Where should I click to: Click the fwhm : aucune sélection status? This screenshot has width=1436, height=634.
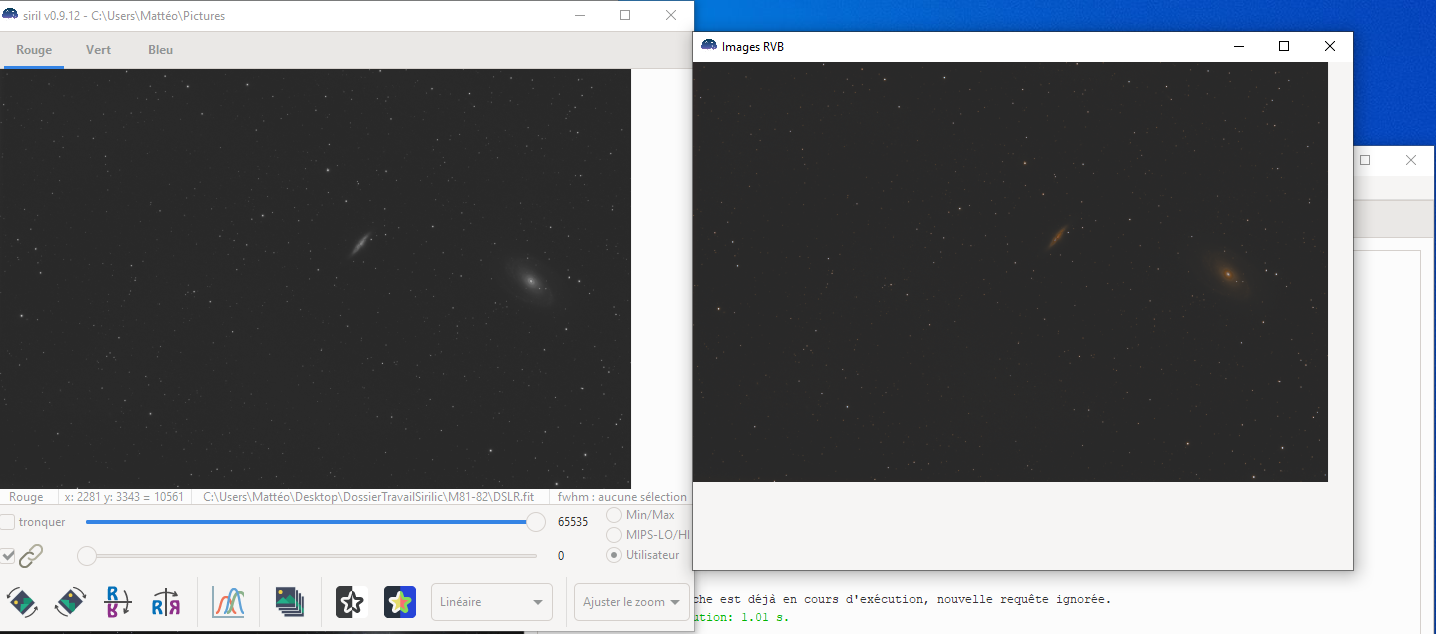[x=622, y=497]
